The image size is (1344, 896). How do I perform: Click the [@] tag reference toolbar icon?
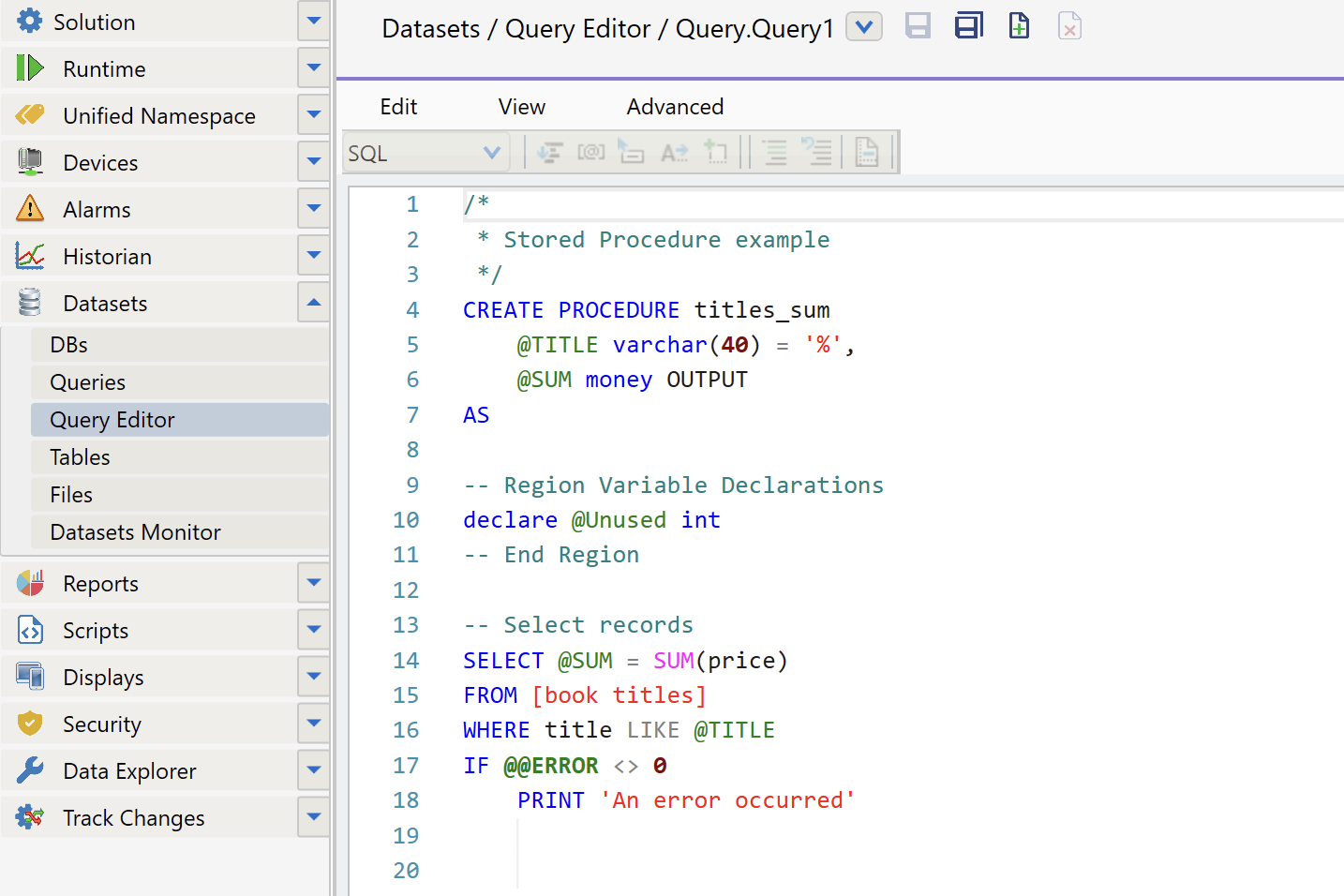coord(591,152)
